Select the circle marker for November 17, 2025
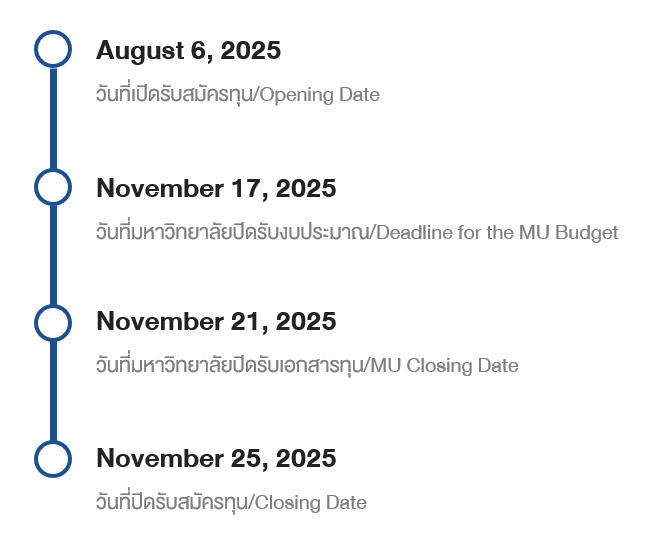Image resolution: width=661 pixels, height=541 pixels. click(x=53, y=187)
